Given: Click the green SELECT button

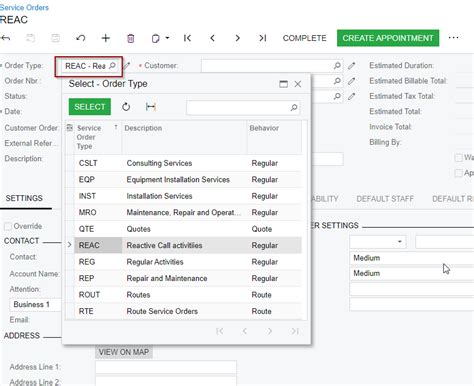Looking at the screenshot, I should tap(90, 107).
